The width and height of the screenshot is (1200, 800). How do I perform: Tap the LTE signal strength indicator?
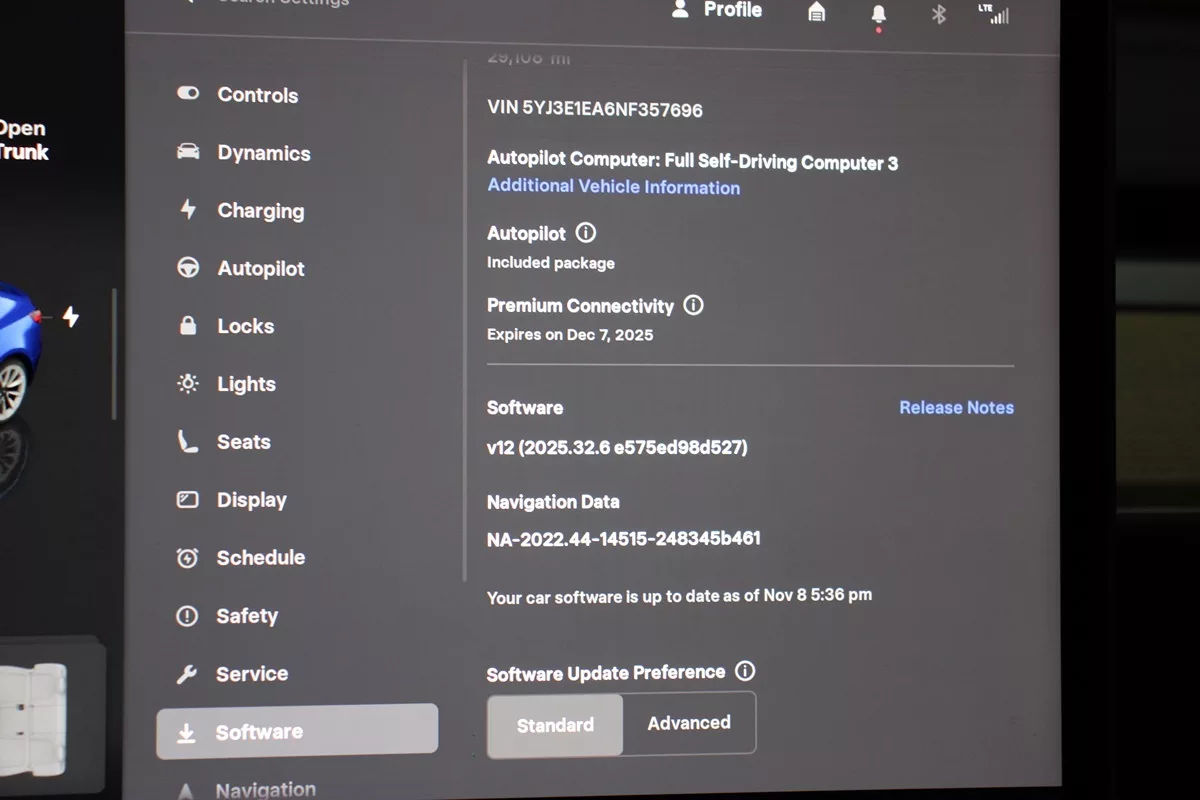pos(994,14)
